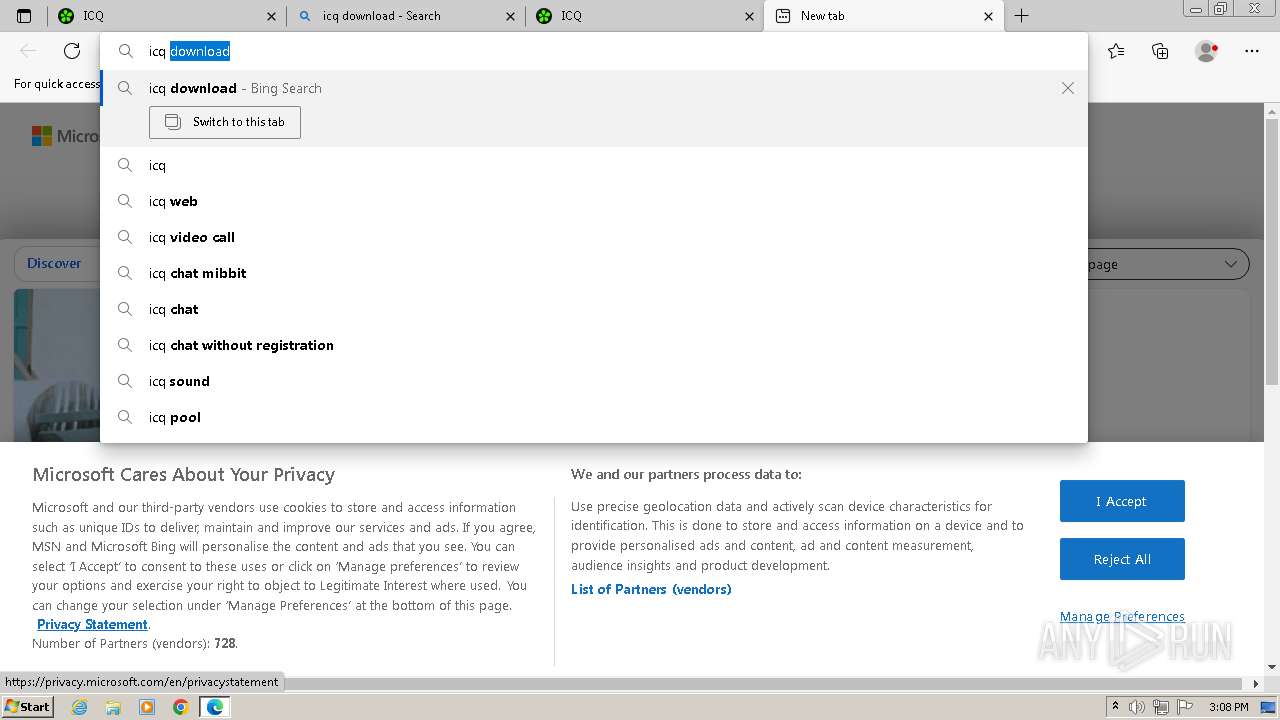
Task: Click the horizontal scrollbar right arrow
Action: pyautogui.click(x=1257, y=684)
